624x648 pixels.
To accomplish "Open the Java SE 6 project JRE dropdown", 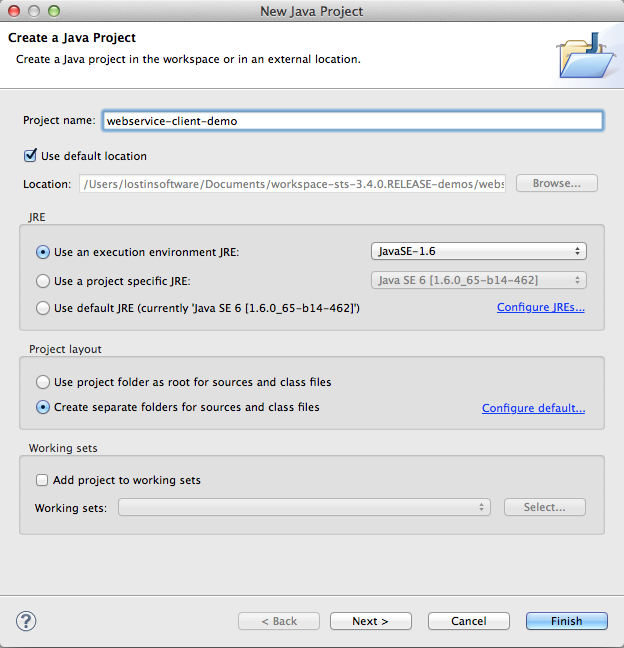I will [x=479, y=280].
